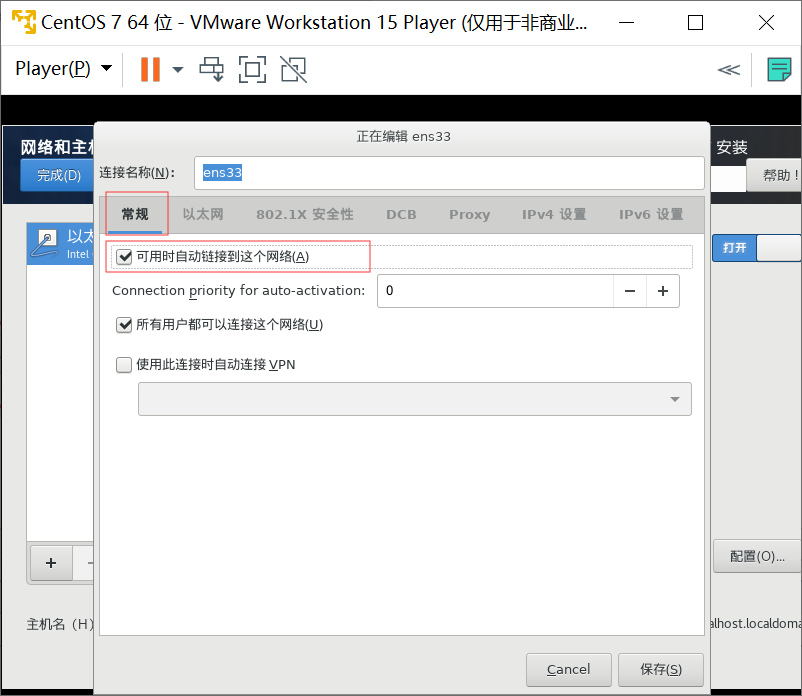This screenshot has width=802, height=696.
Task: Increase connection priority with plus button
Action: click(x=663, y=291)
